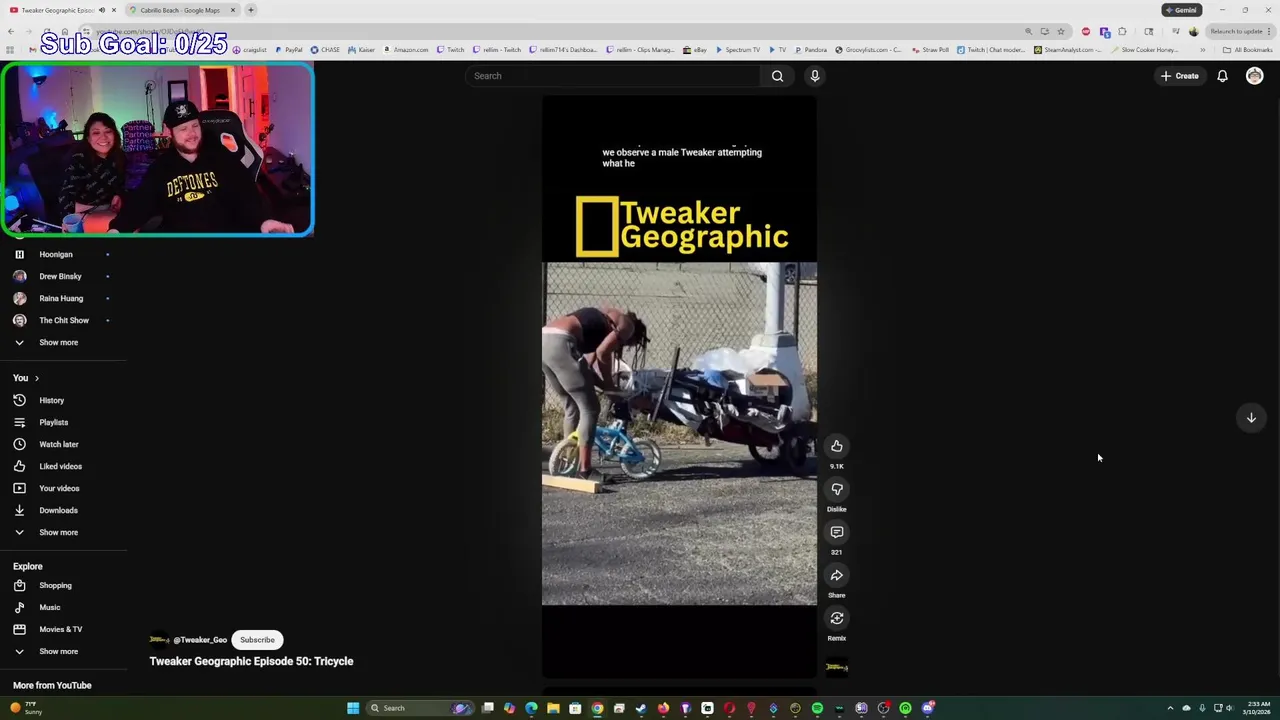Open Discord from taskbar
1280x720 pixels.
pyautogui.click(x=928, y=708)
